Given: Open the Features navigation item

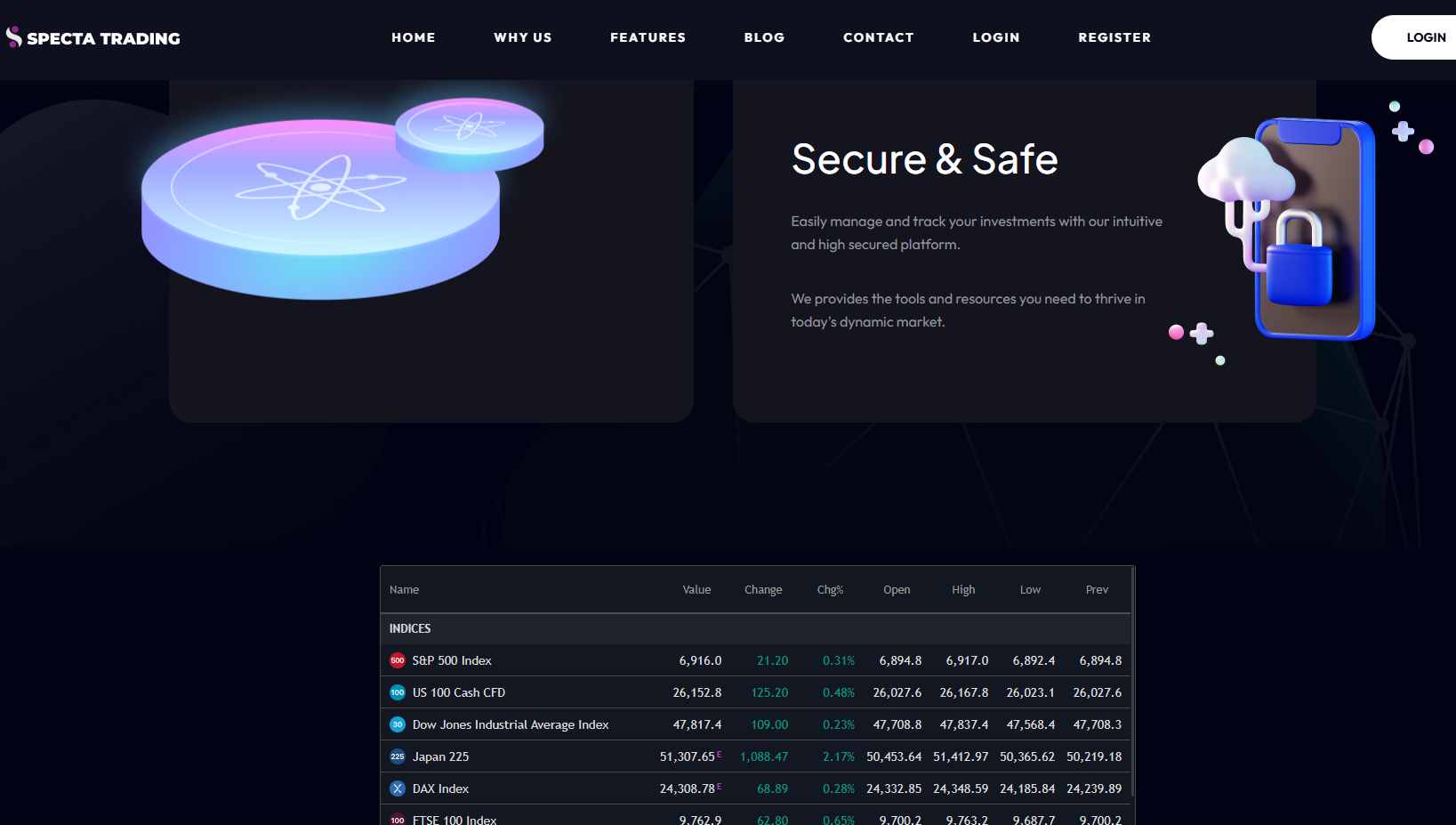Looking at the screenshot, I should (x=648, y=37).
